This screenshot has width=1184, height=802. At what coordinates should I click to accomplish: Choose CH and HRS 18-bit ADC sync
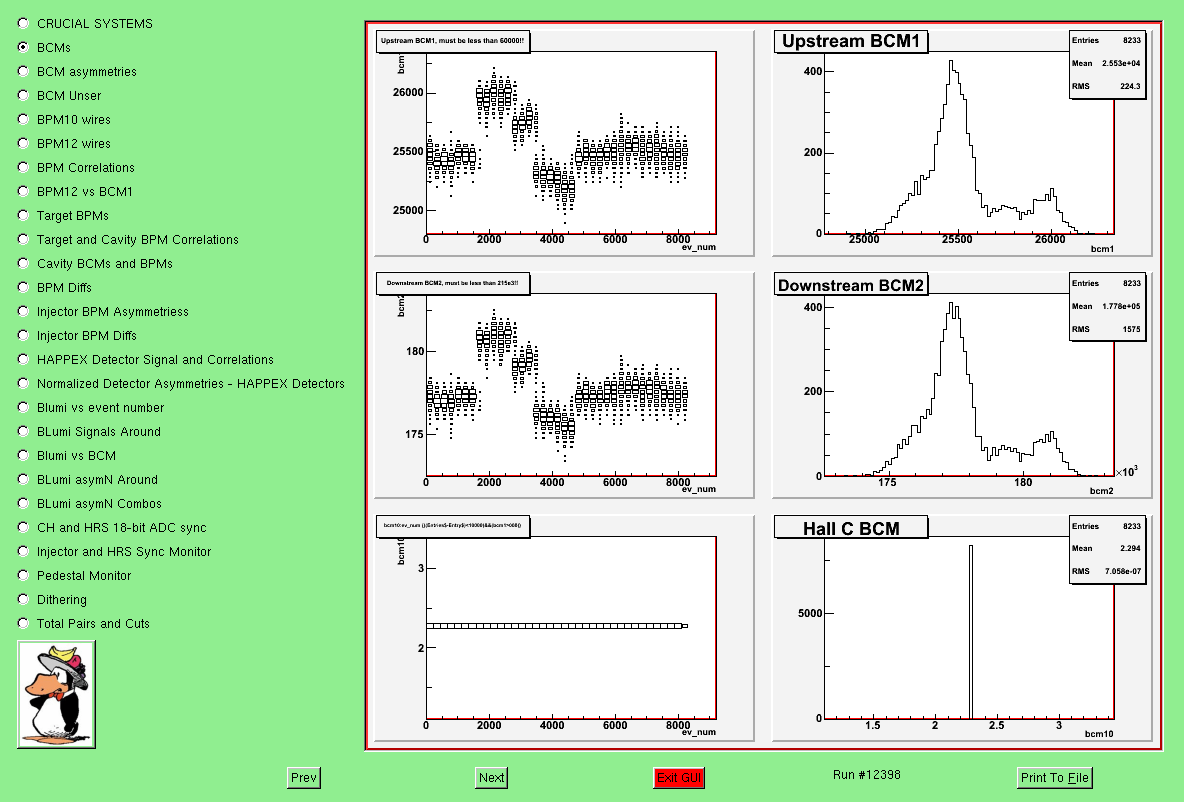[23, 528]
